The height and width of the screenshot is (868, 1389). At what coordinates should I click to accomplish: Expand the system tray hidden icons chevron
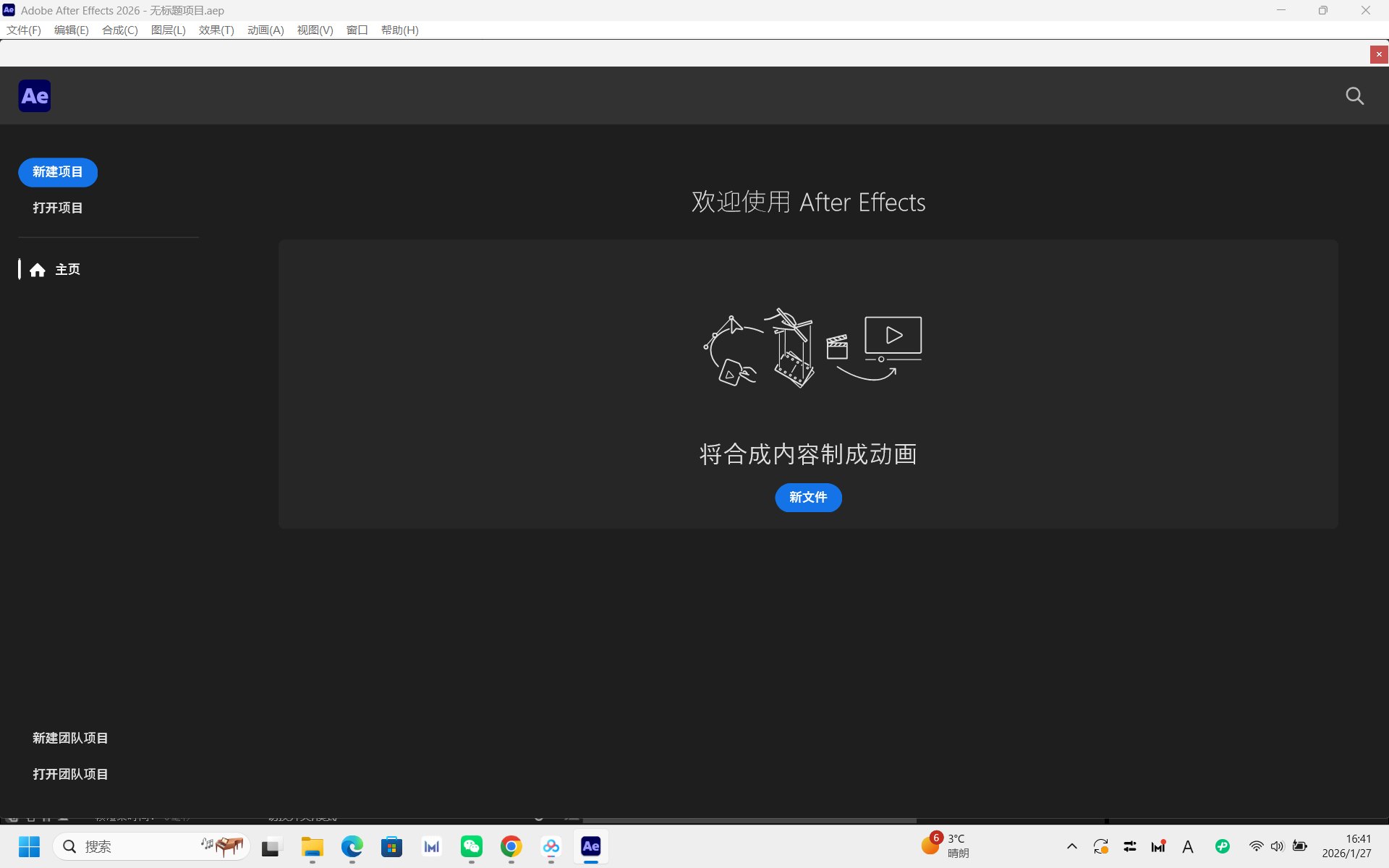click(1072, 846)
